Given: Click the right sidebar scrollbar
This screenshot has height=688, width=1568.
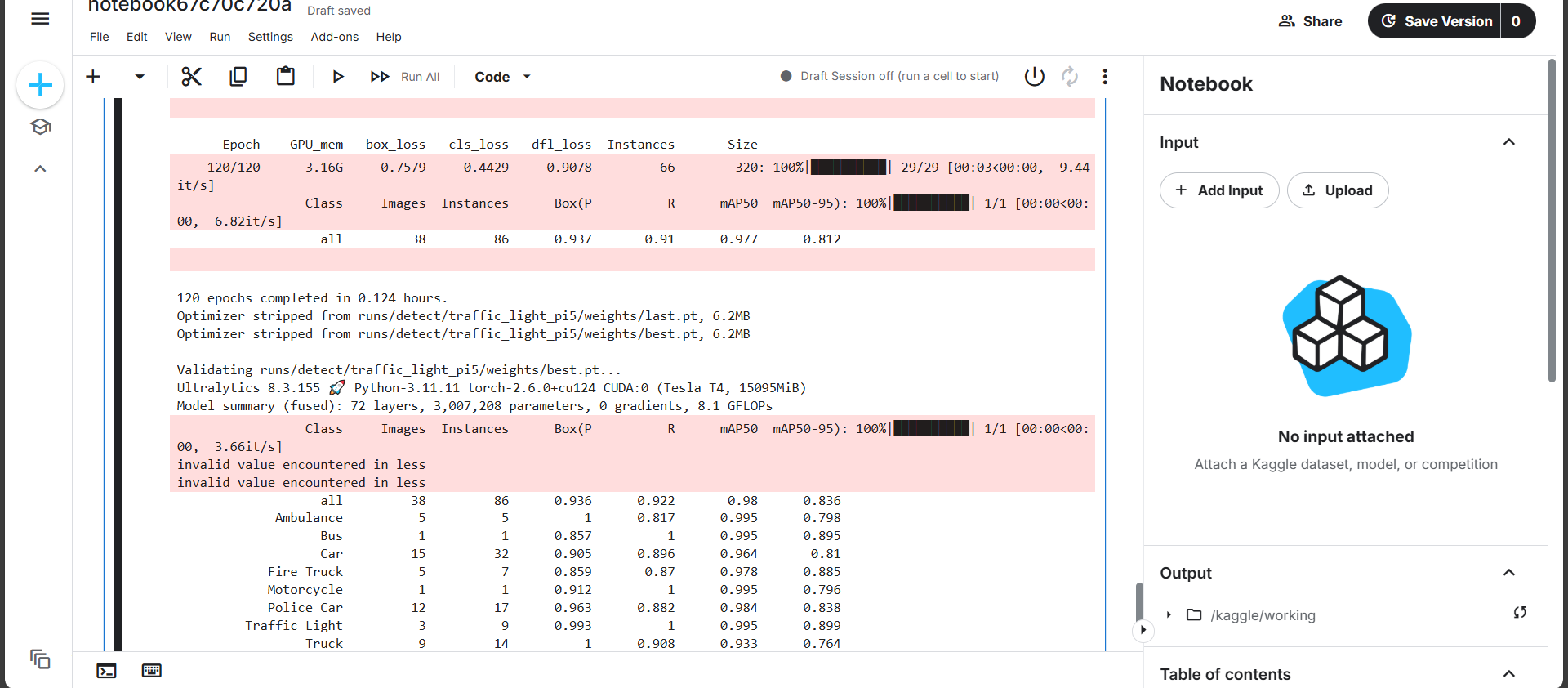Looking at the screenshot, I should point(1552,221).
